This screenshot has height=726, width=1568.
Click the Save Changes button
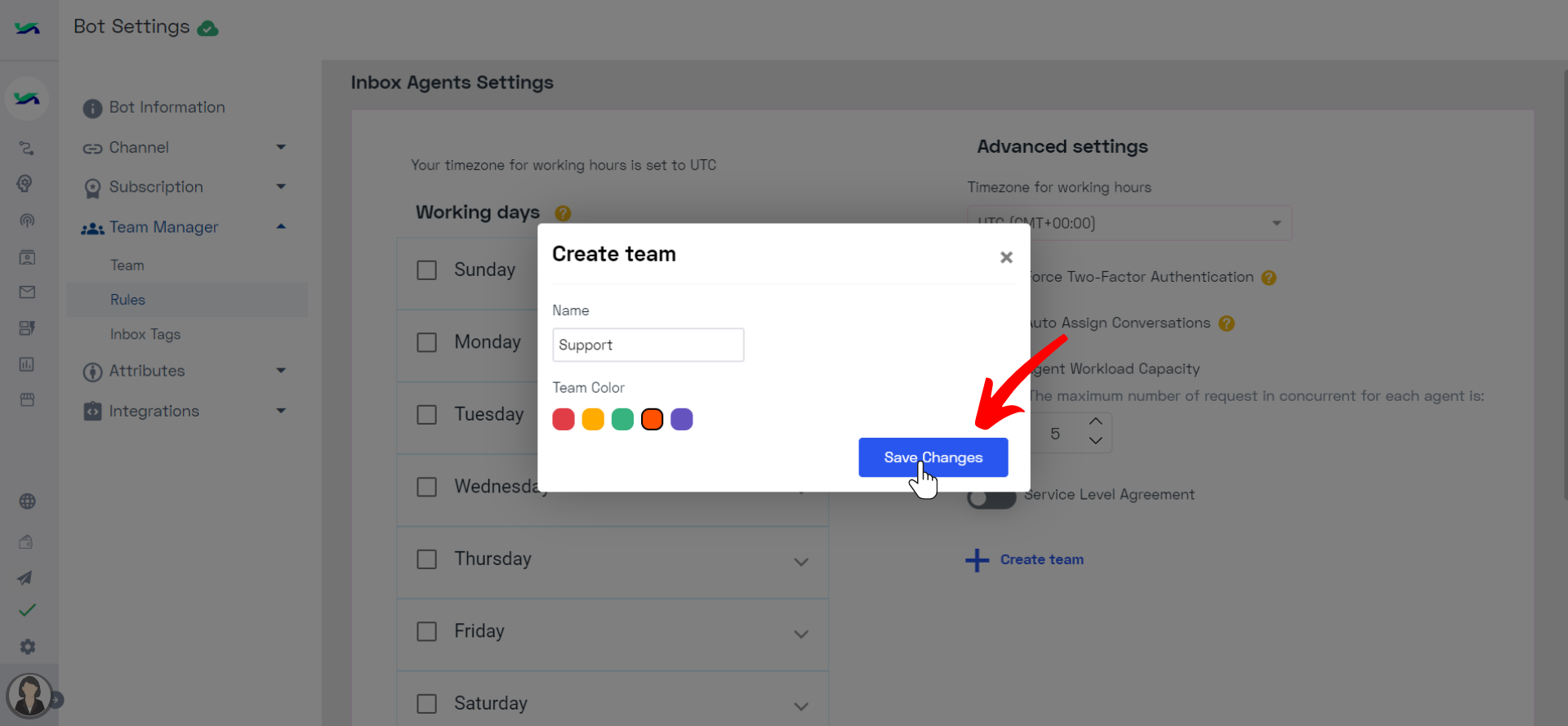tap(933, 457)
